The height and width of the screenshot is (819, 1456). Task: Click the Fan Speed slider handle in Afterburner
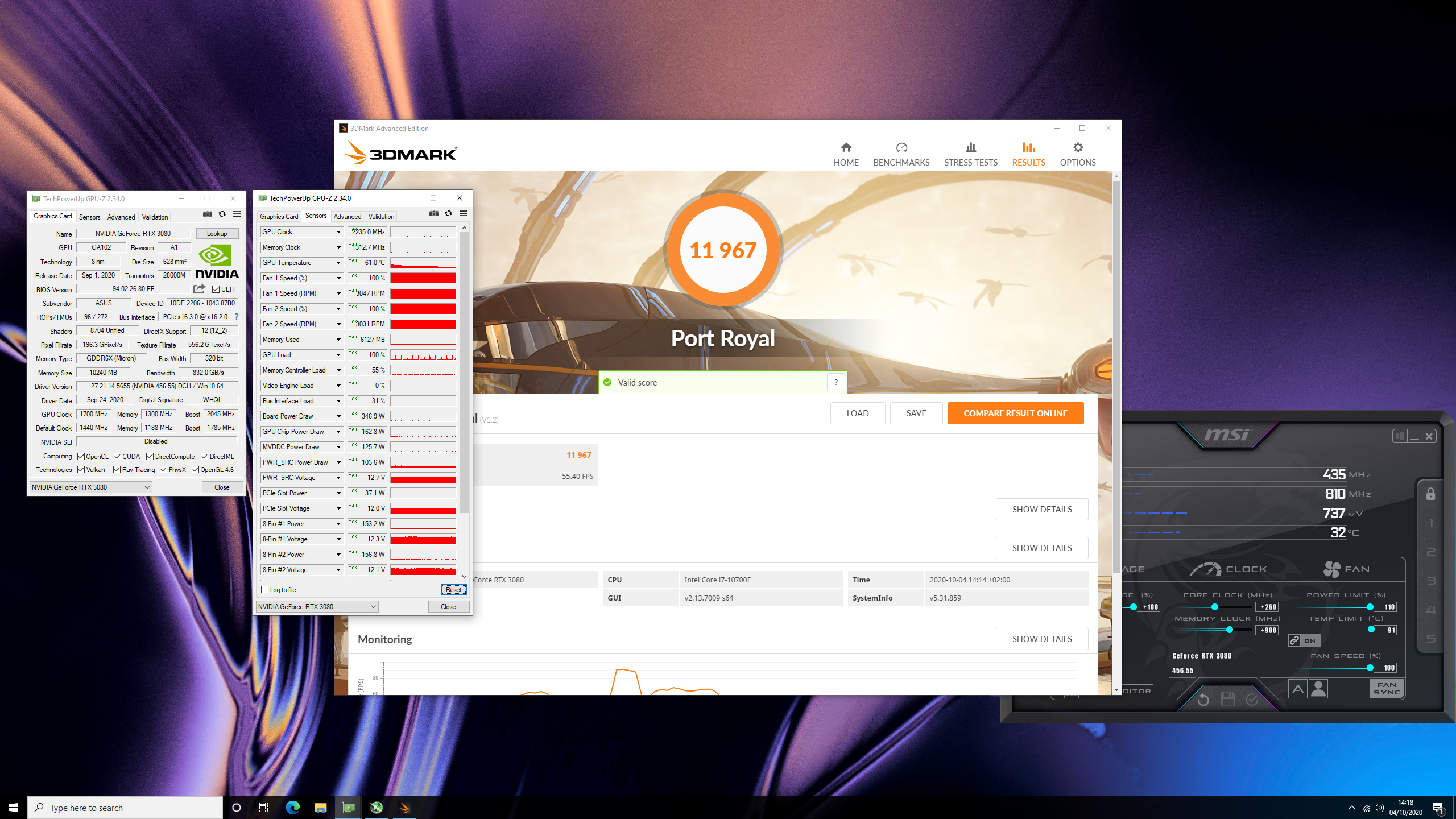(x=1370, y=668)
